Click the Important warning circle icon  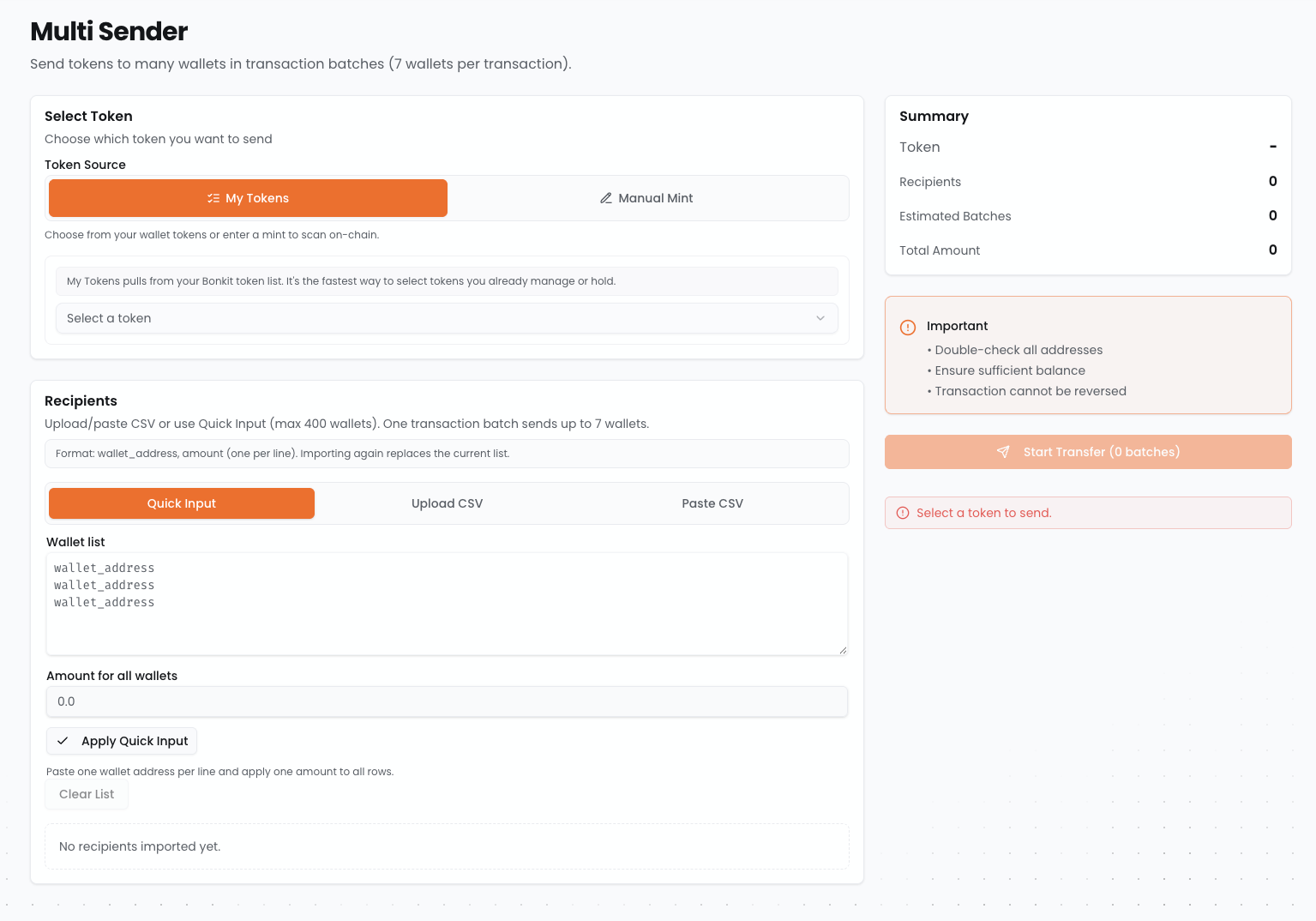click(908, 327)
